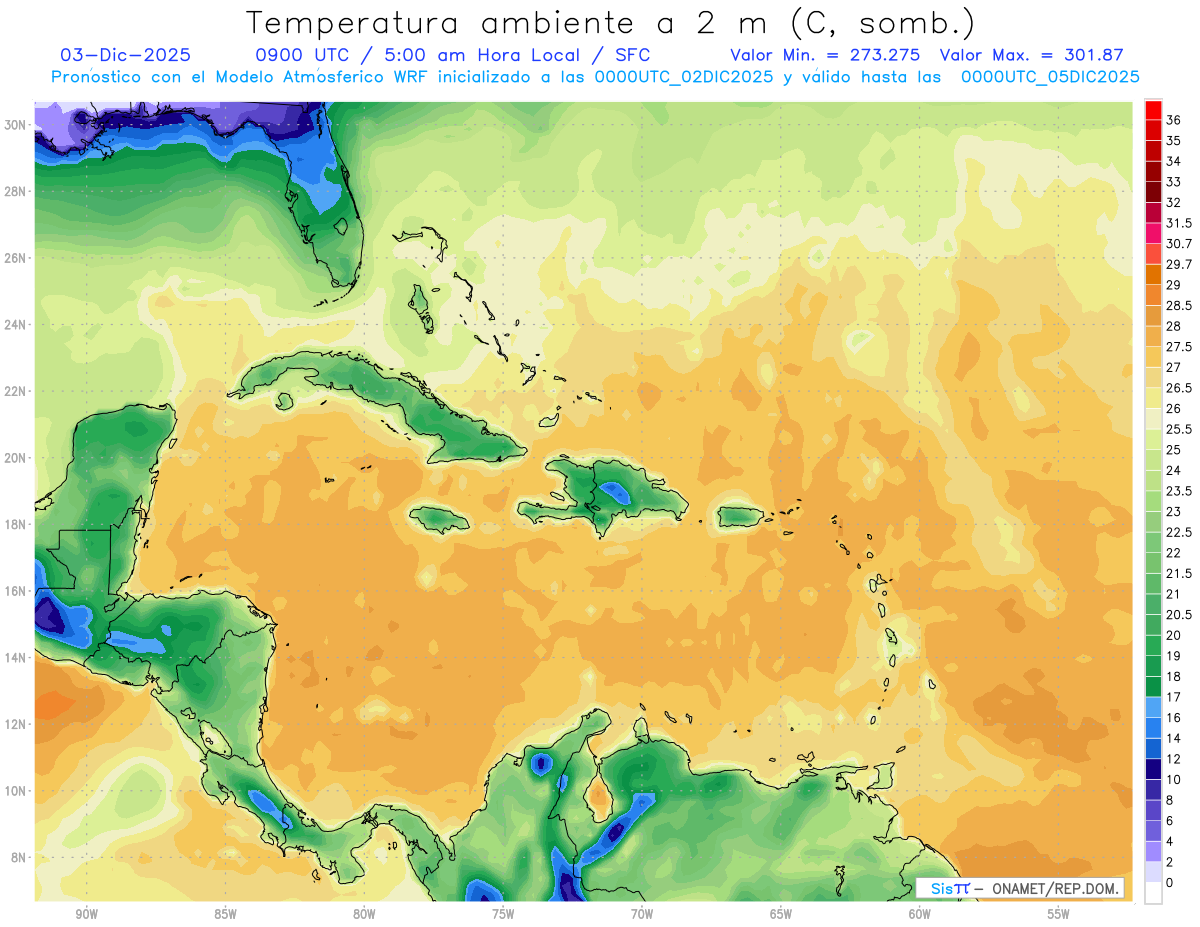
Task: Click the legend value '28.5'
Action: click(x=1179, y=305)
